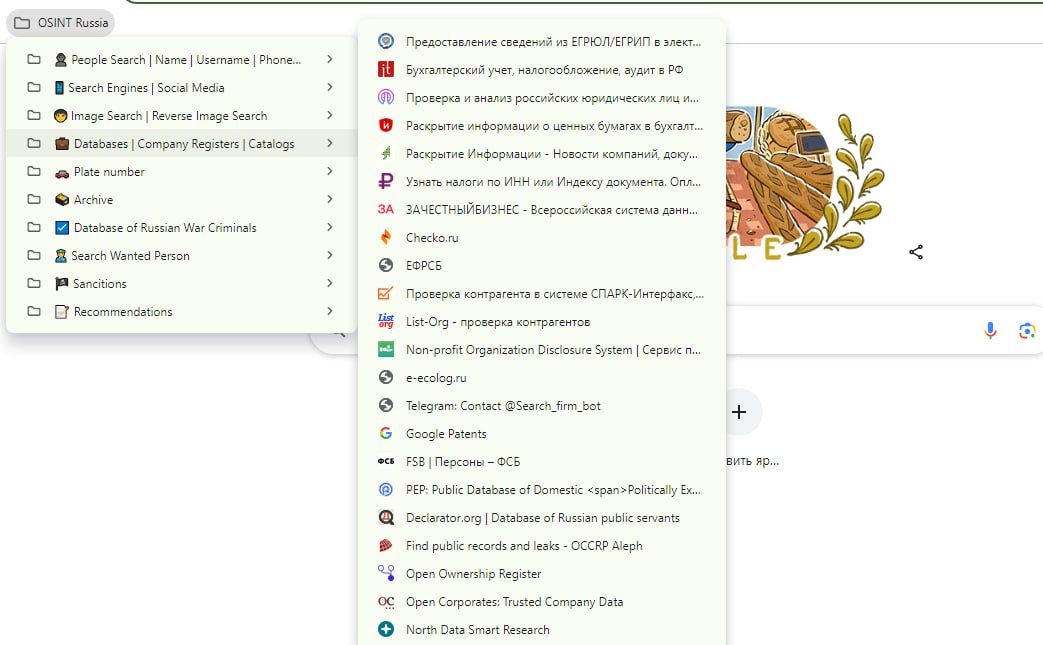Open the Archive bookmark folder
The height and width of the screenshot is (645, 1043).
coord(93,200)
